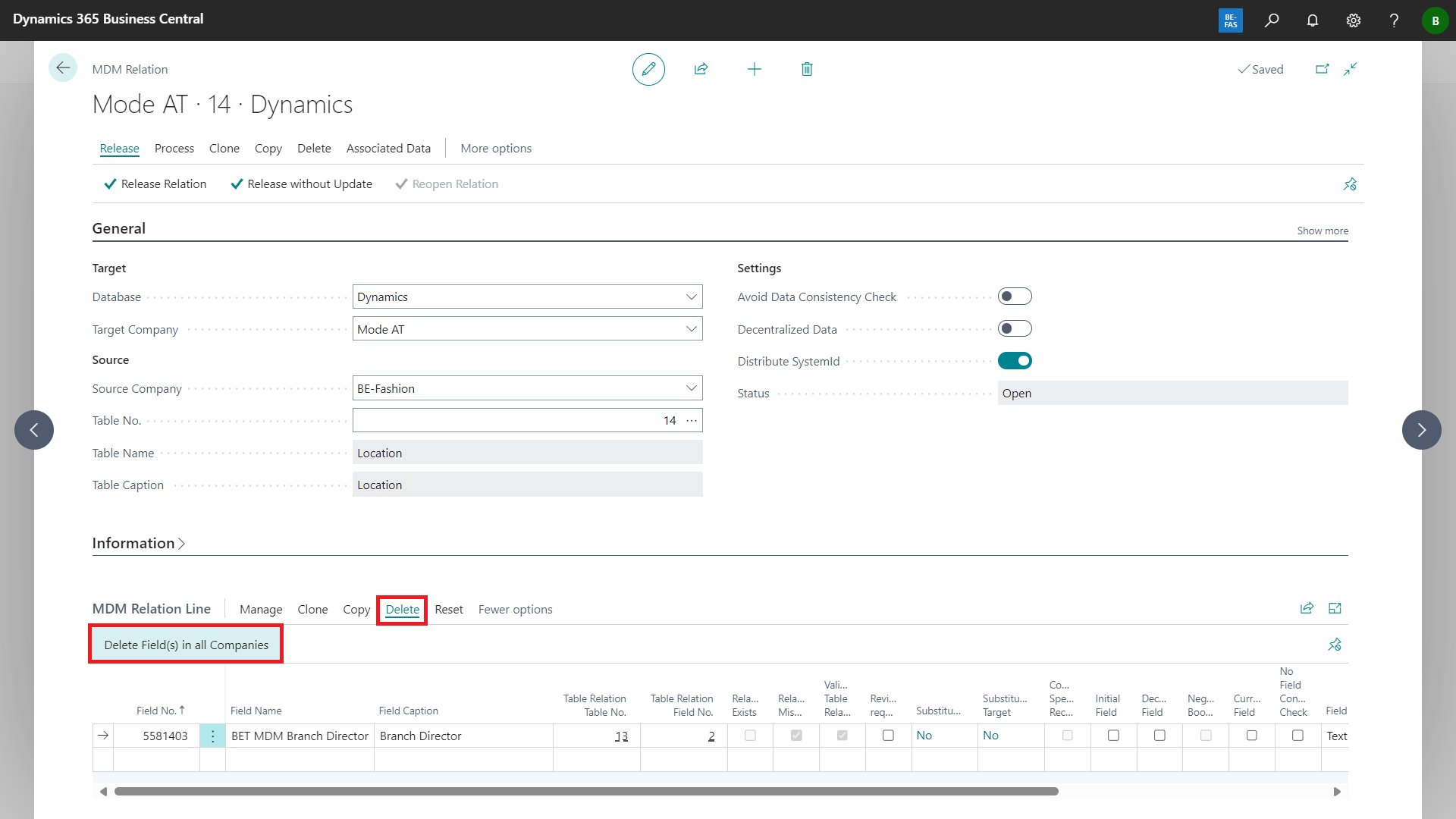Open Table Relation Table No. 13 link
Viewport: 1456px width, 819px height.
point(621,736)
